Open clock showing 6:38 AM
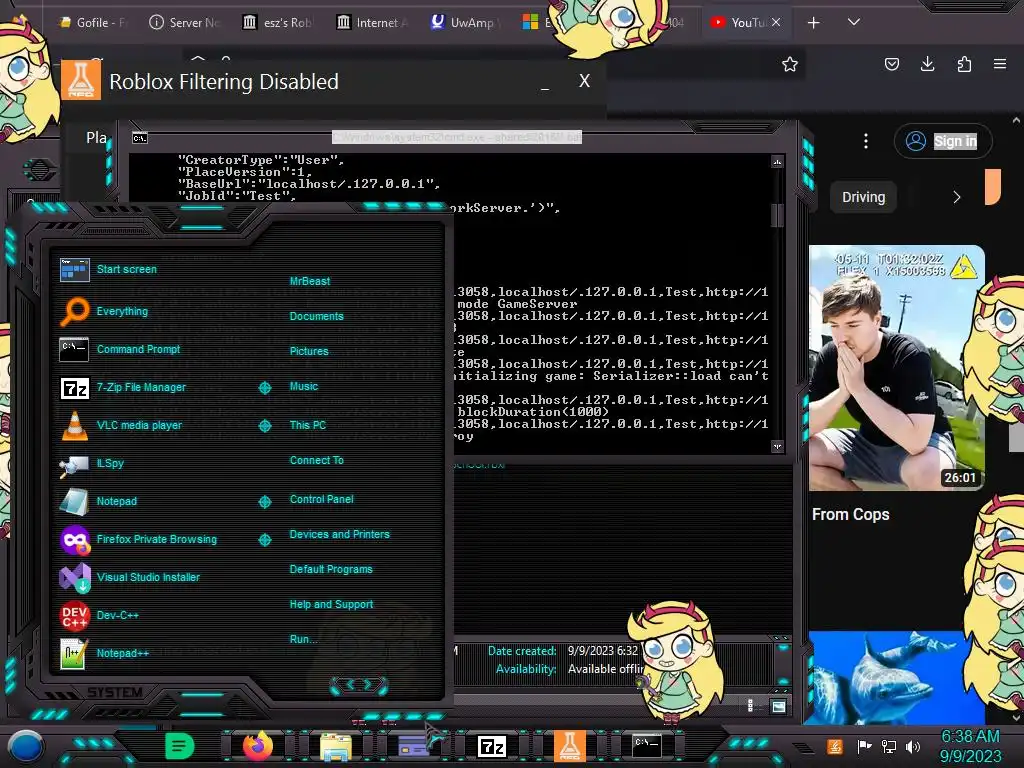The height and width of the screenshot is (768, 1024). pos(970,746)
